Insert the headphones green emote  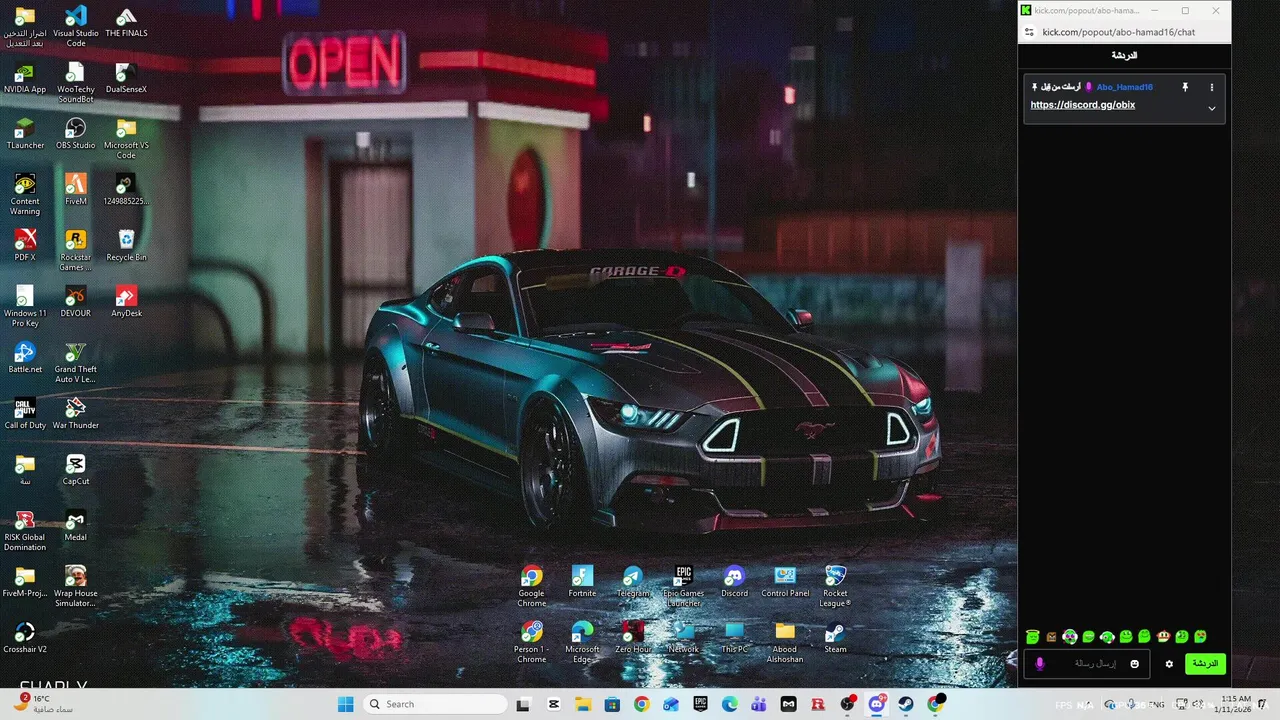click(x=1107, y=636)
